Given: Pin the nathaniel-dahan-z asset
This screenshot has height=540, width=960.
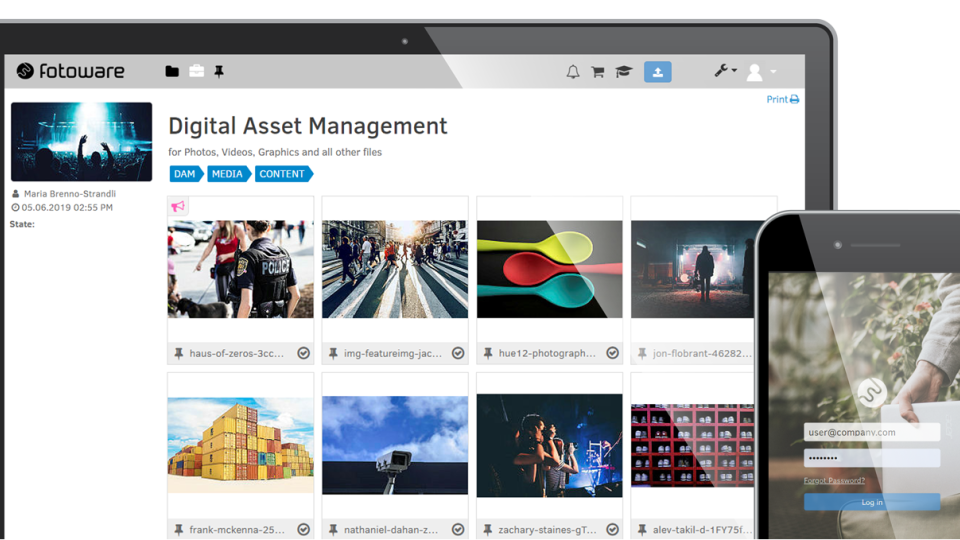Looking at the screenshot, I should pyautogui.click(x=333, y=530).
